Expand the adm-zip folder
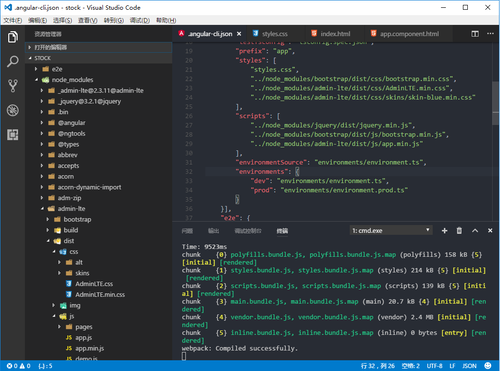The image size is (500, 371). 99,198
